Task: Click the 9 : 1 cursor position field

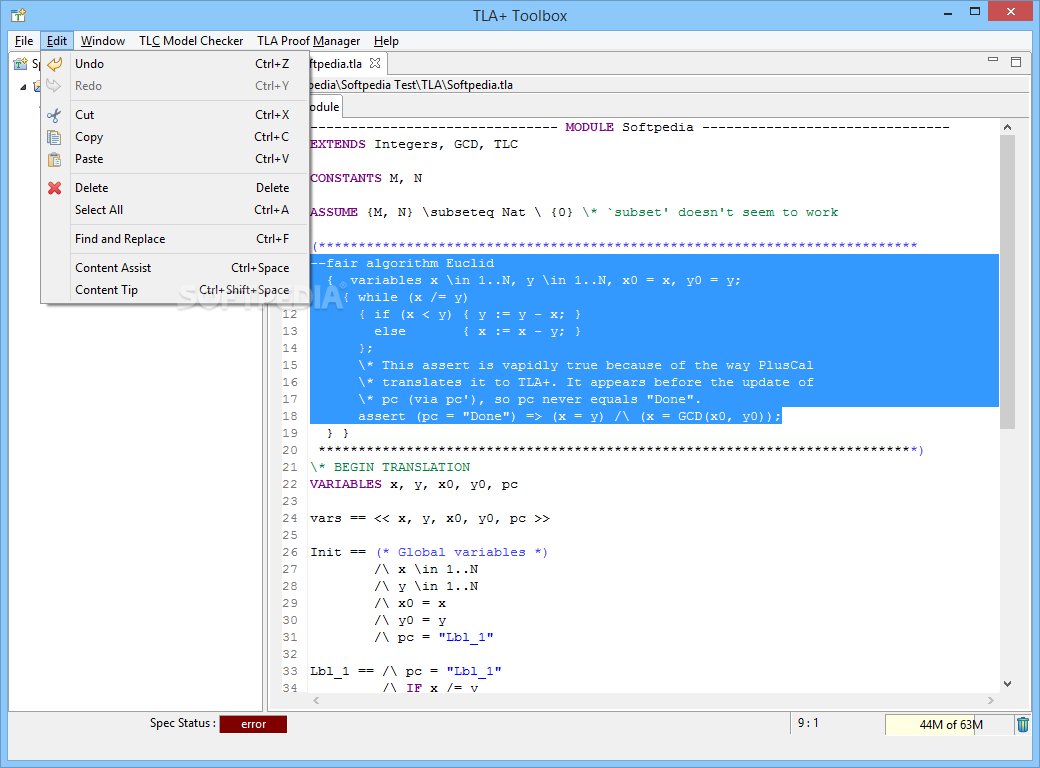Action: (x=808, y=723)
